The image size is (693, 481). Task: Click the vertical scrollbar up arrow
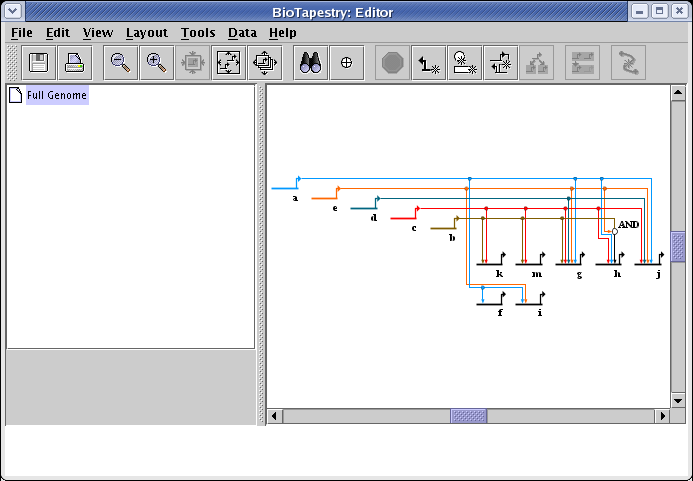678,93
